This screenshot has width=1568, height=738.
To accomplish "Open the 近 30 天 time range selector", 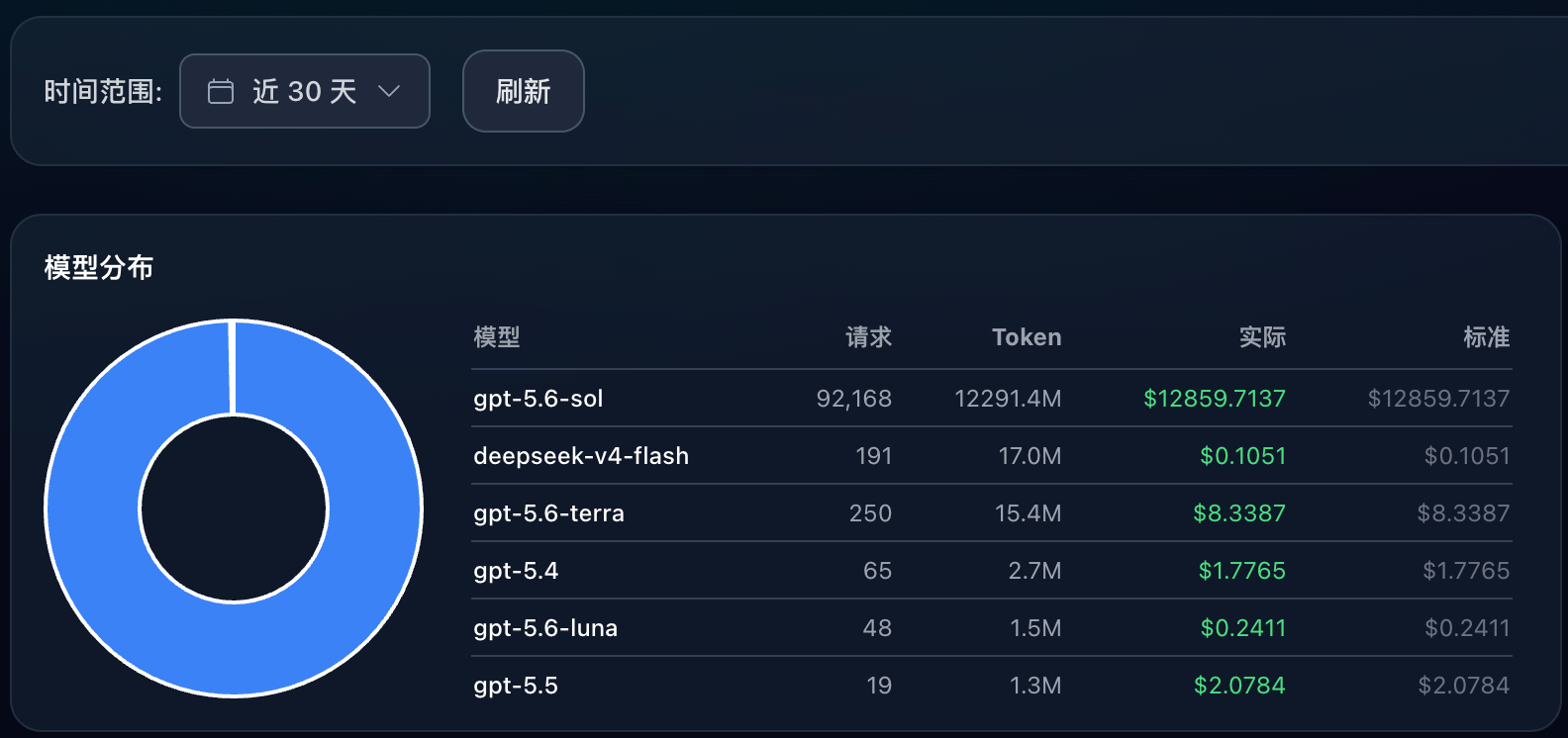I will [305, 91].
